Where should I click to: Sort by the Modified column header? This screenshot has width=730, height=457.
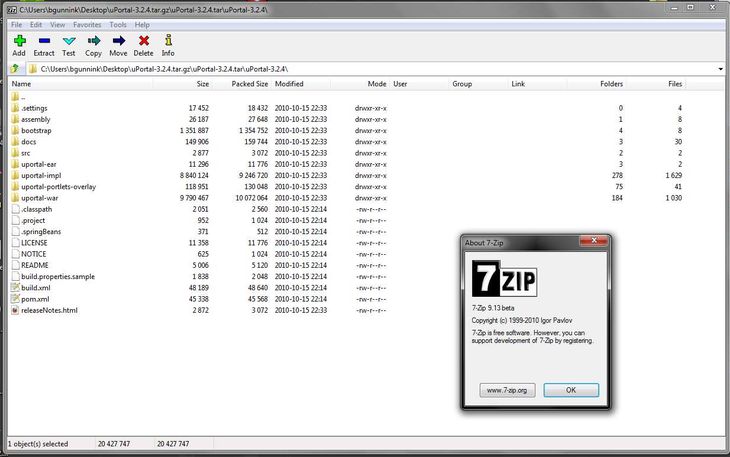point(289,84)
